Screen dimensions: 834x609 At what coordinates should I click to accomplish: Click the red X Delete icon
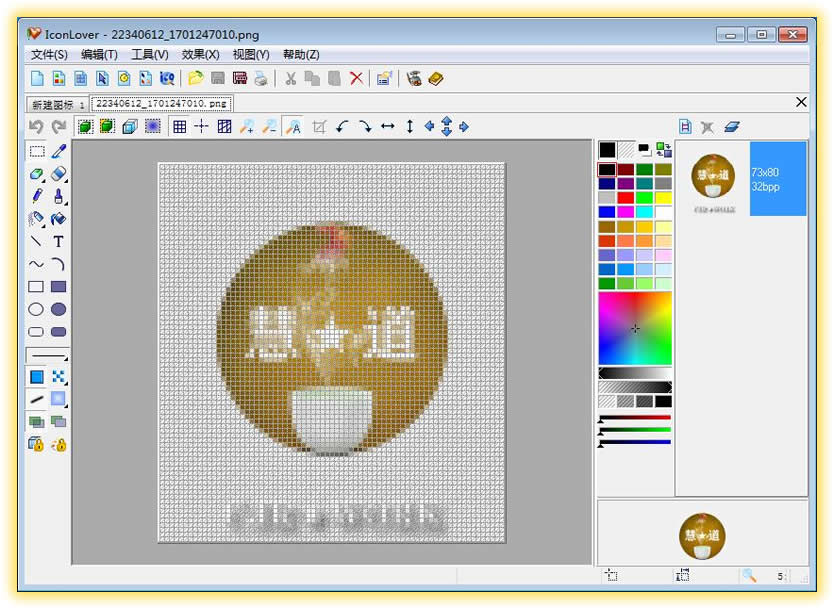click(x=356, y=78)
